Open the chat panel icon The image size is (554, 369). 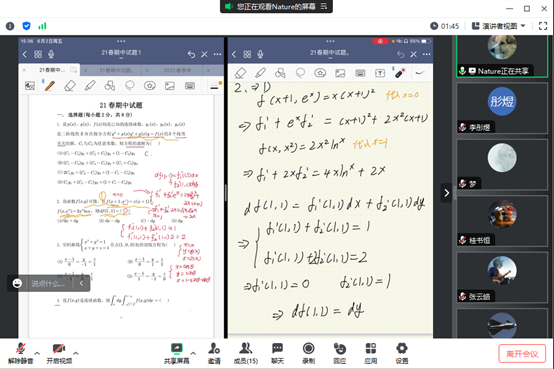(x=277, y=353)
